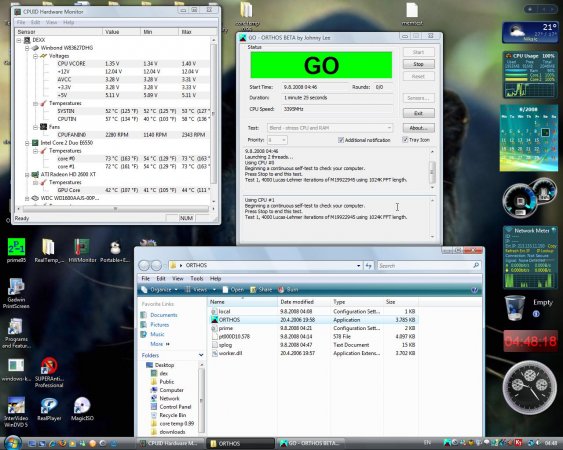Open Explorer Edit menu
The height and width of the screenshot is (450, 563).
(160, 278)
